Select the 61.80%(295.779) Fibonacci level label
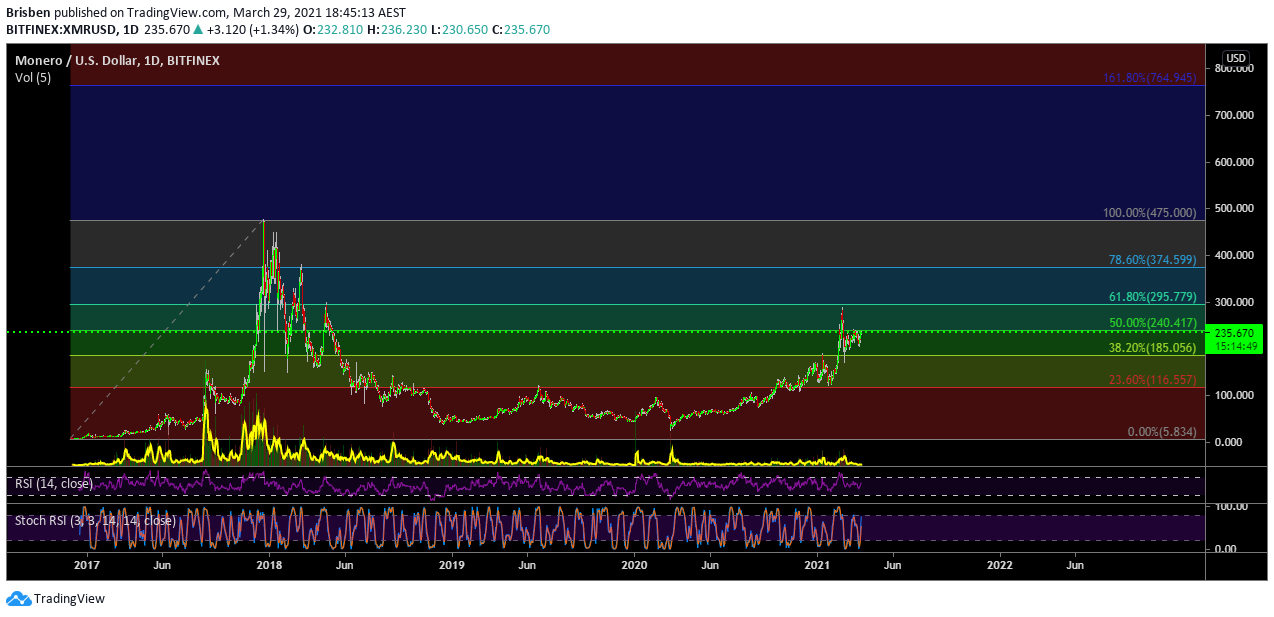The image size is (1274, 617). coord(1153,297)
